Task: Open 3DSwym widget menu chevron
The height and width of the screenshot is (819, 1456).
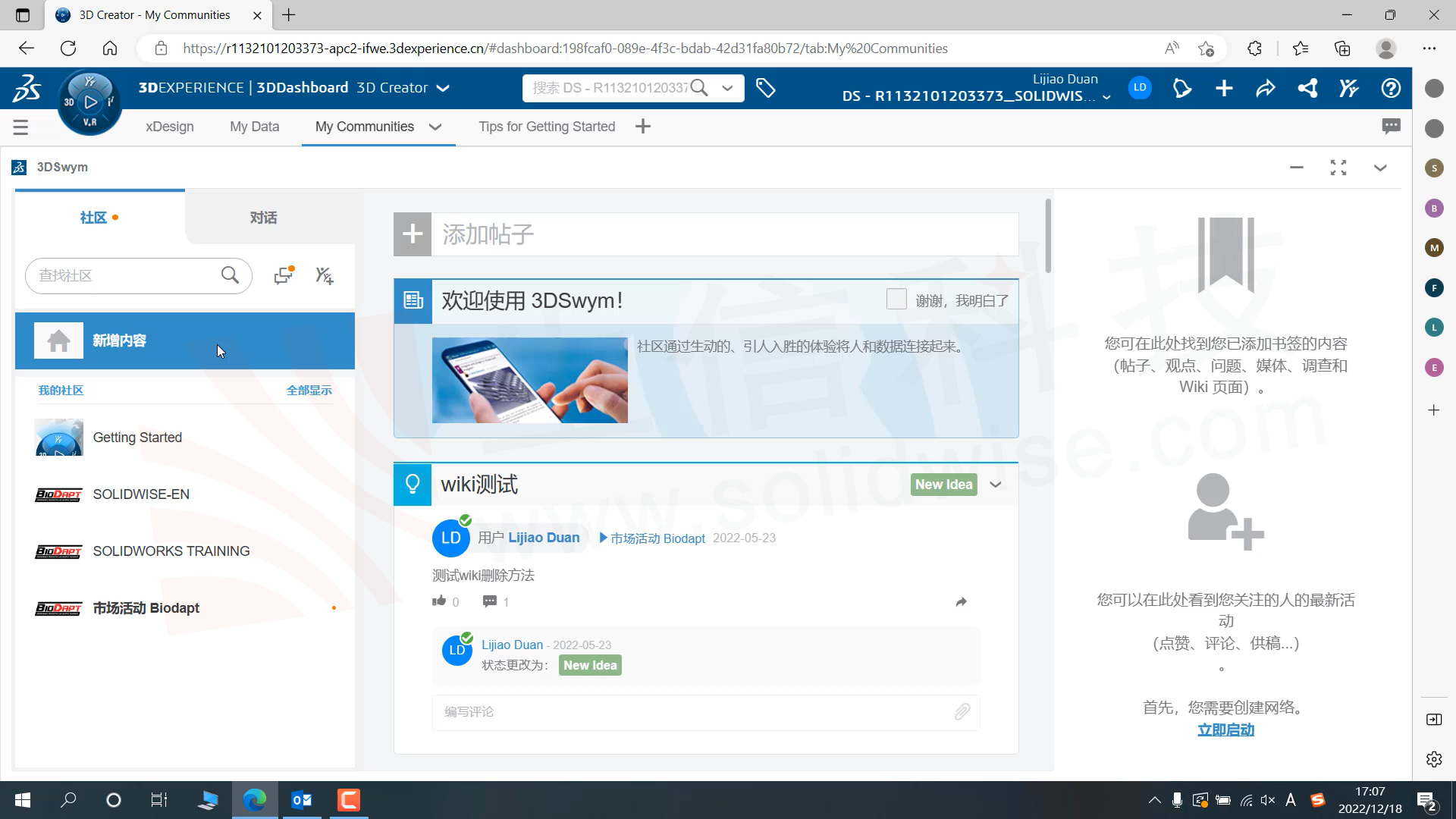Action: point(1380,168)
